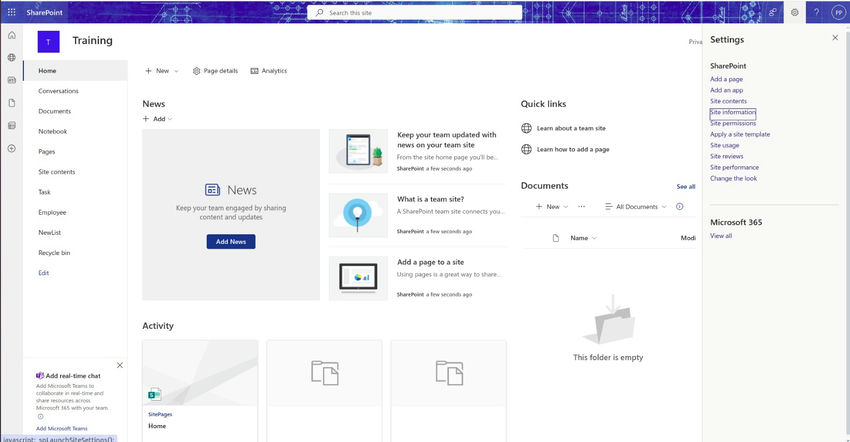Viewport: 850px width, 442px height.
Task: Click the search magnifier icon
Action: (319, 12)
